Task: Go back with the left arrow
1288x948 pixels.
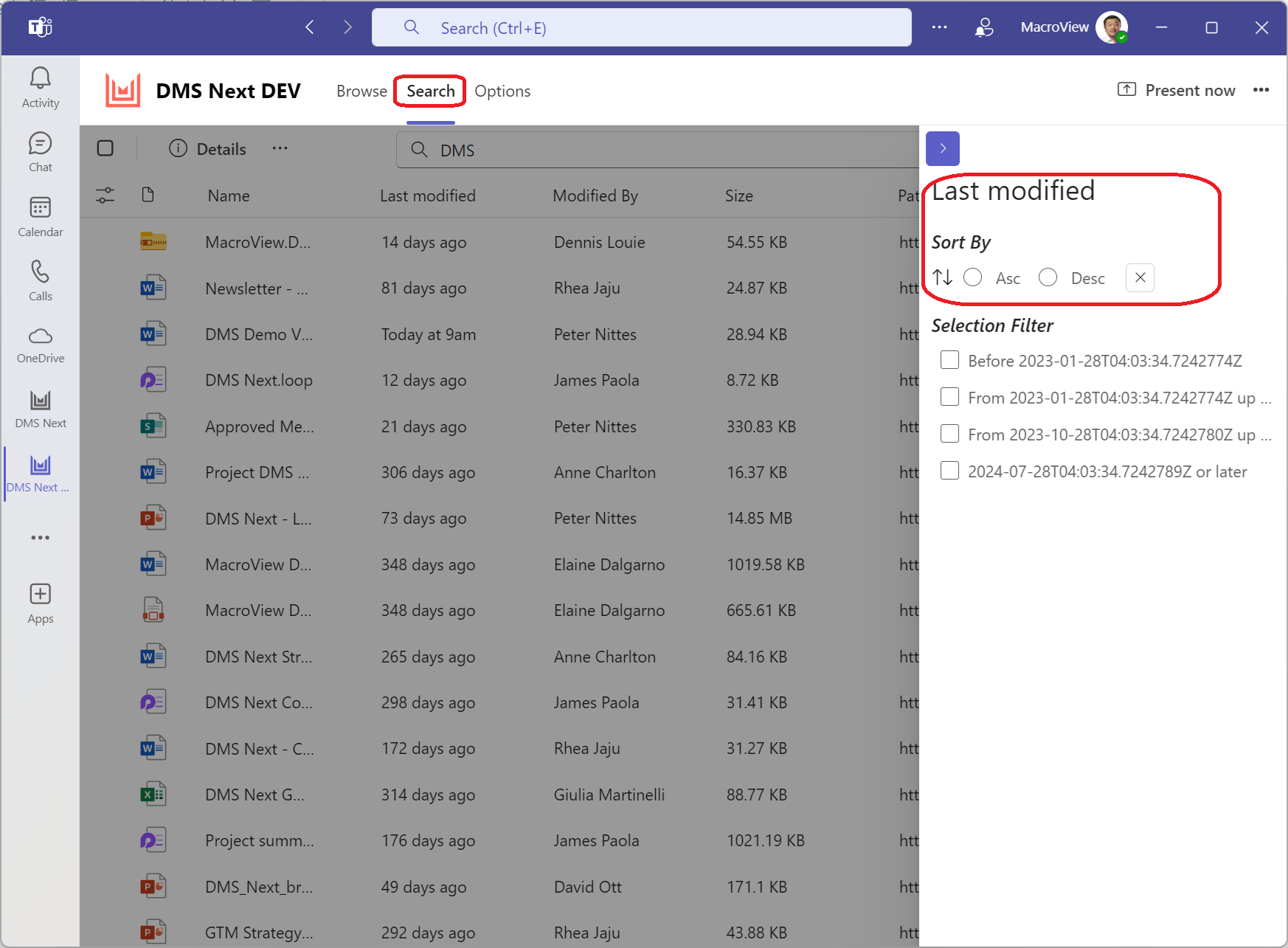Action: pyautogui.click(x=310, y=27)
